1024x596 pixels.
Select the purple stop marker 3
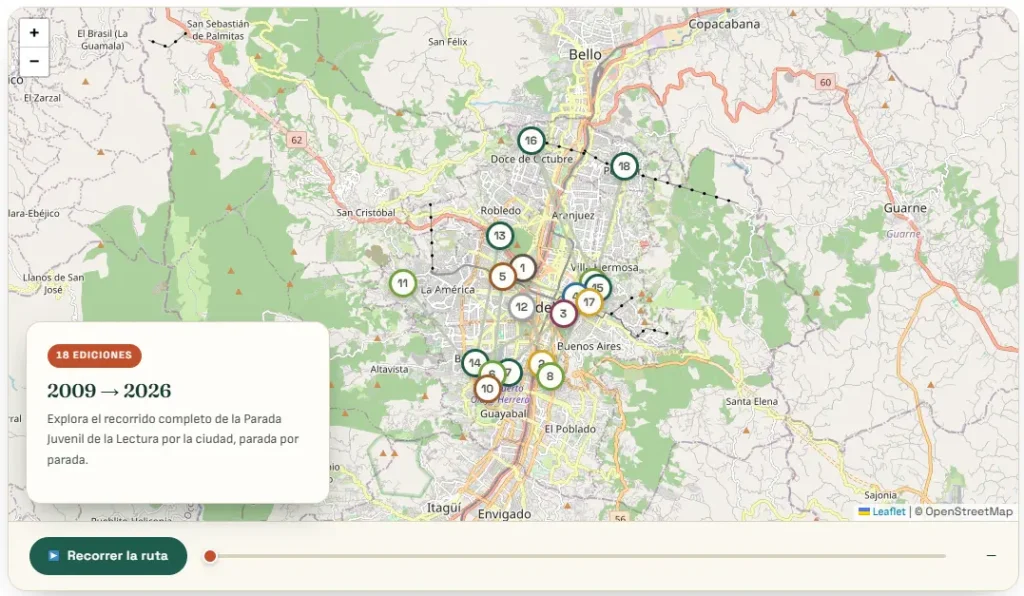[x=563, y=314]
